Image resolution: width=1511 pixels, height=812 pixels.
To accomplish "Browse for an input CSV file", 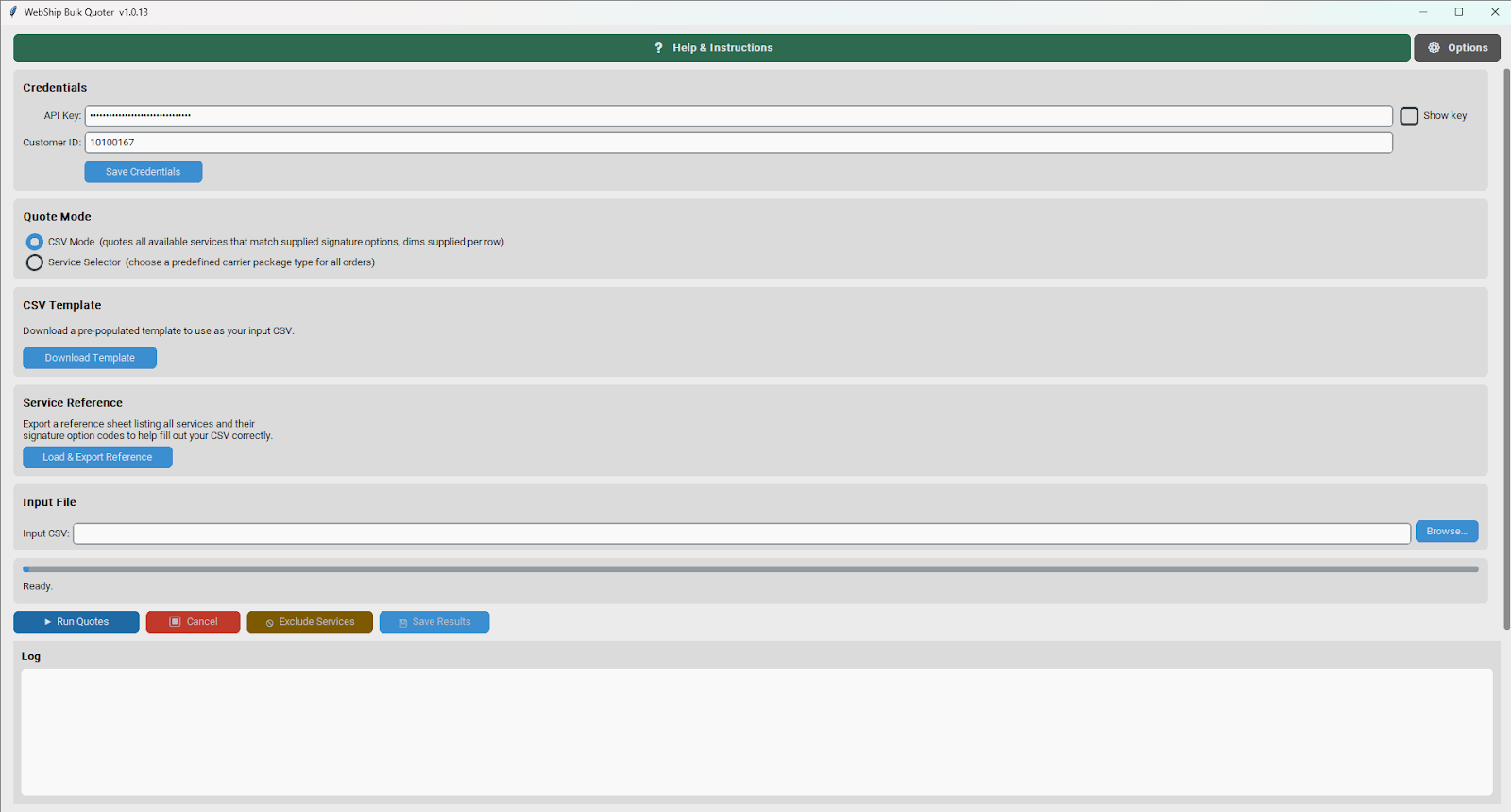I will pos(1446,532).
